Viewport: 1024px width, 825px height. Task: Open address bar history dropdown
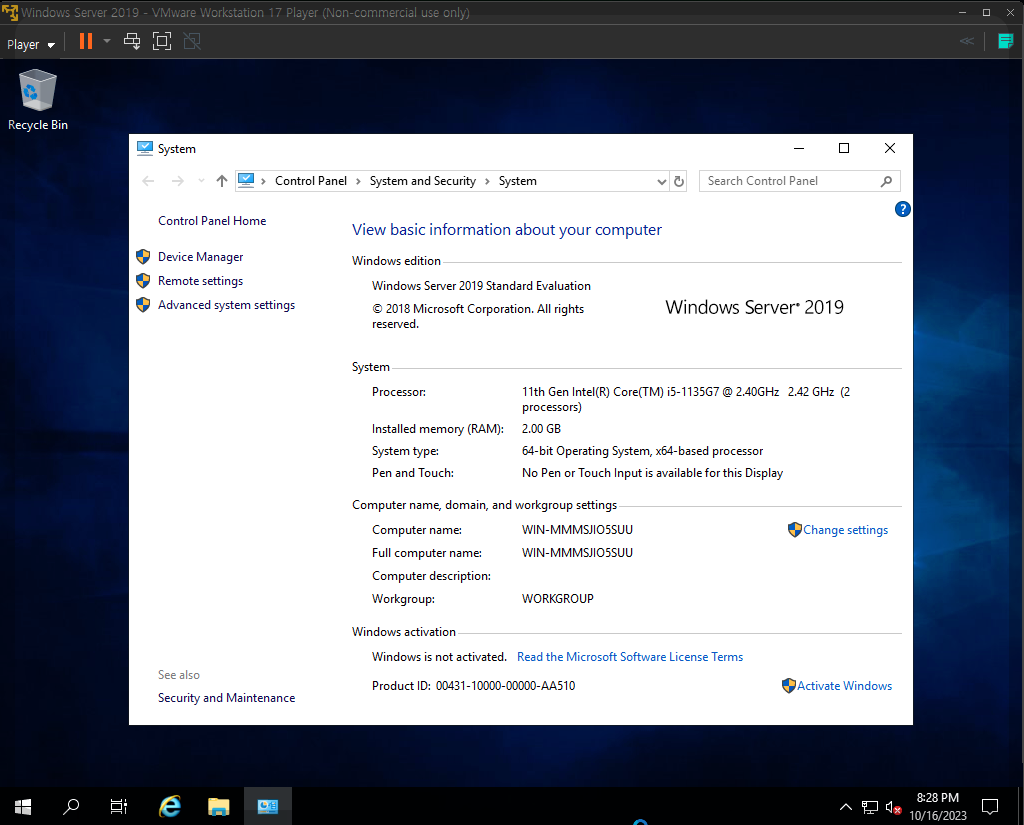click(662, 182)
